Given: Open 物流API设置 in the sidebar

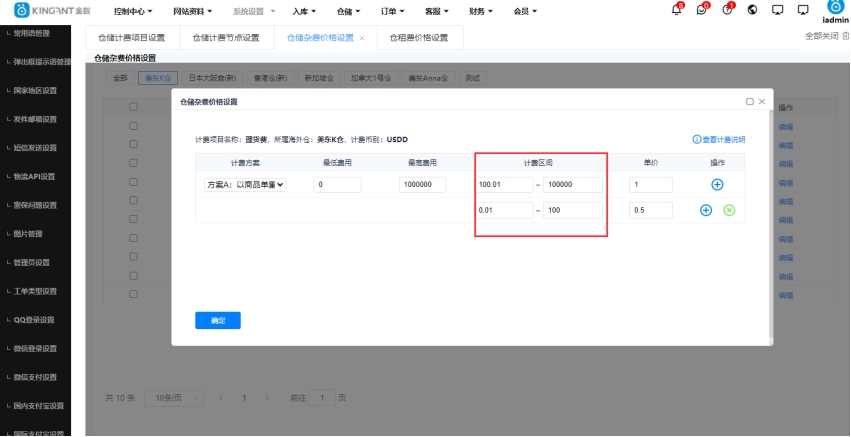Looking at the screenshot, I should click(34, 176).
